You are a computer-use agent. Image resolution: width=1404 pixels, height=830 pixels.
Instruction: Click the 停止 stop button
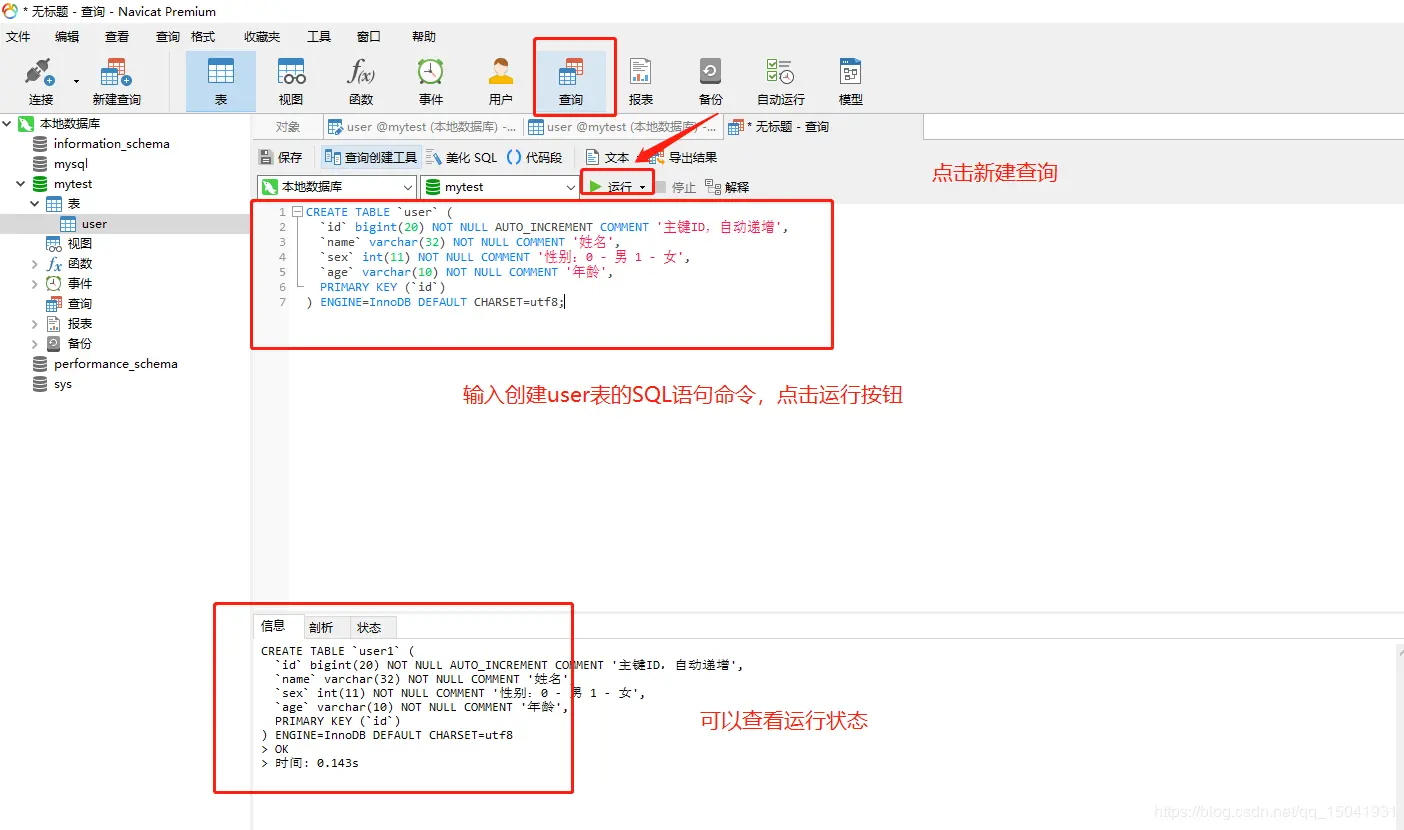[x=676, y=187]
